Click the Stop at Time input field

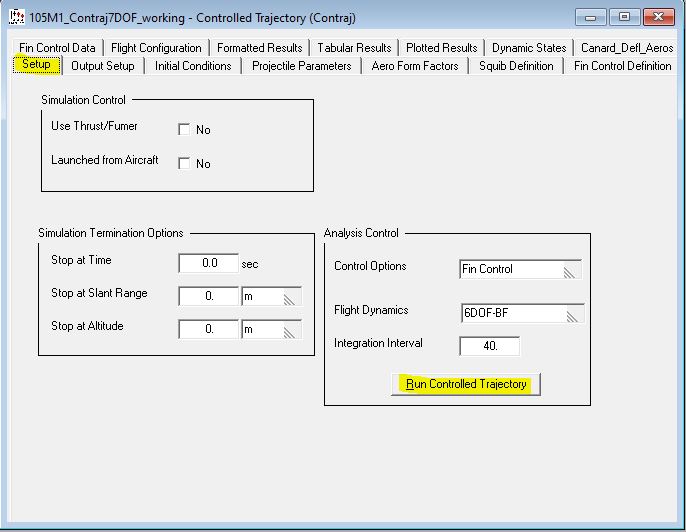tap(209, 264)
